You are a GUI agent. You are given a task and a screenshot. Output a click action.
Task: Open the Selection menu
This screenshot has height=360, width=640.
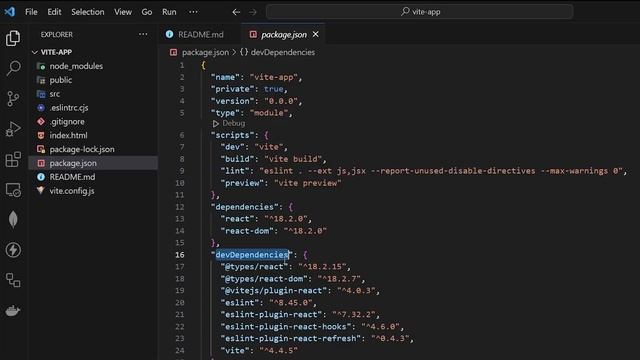88,12
